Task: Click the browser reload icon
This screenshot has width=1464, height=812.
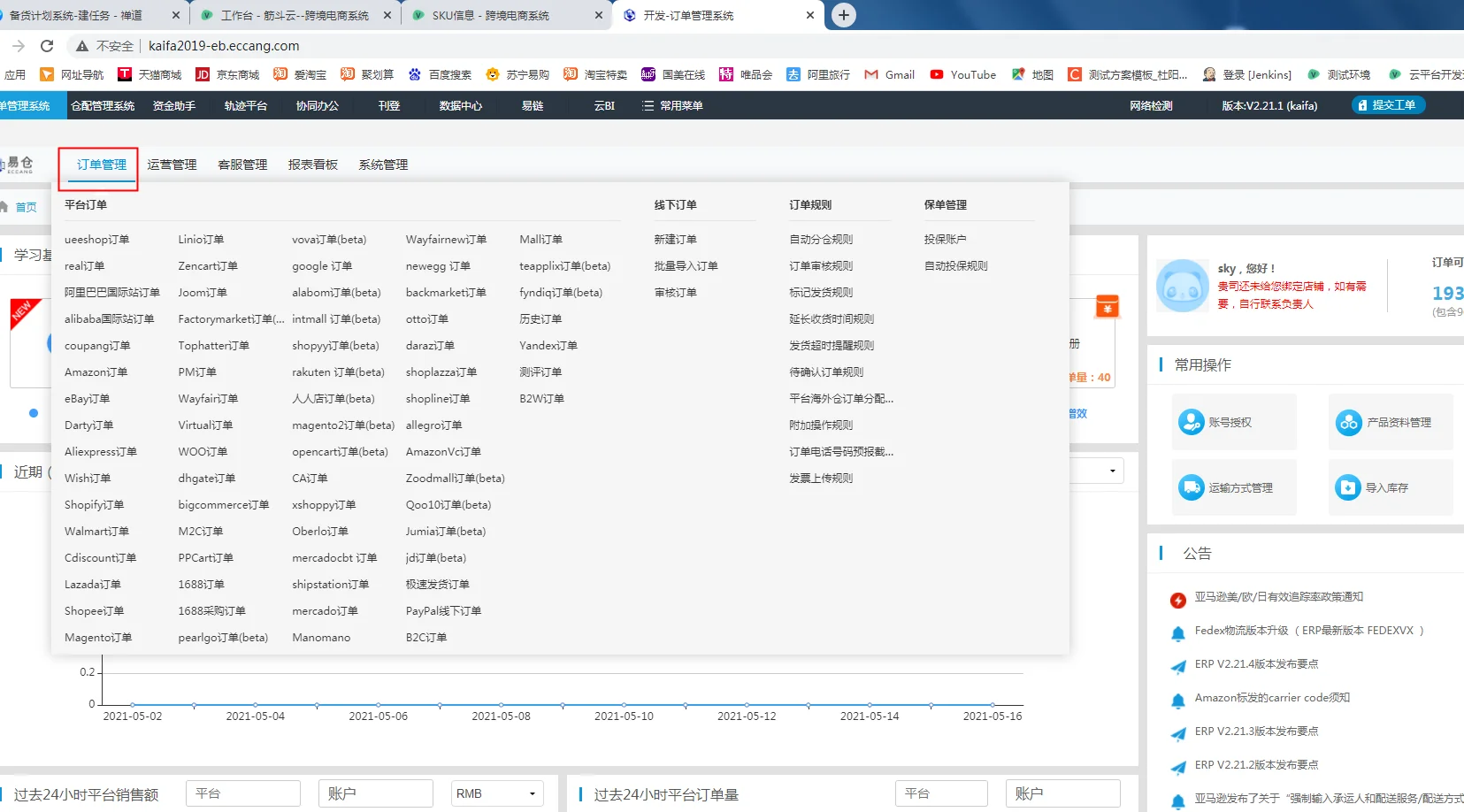Action: coord(47,46)
